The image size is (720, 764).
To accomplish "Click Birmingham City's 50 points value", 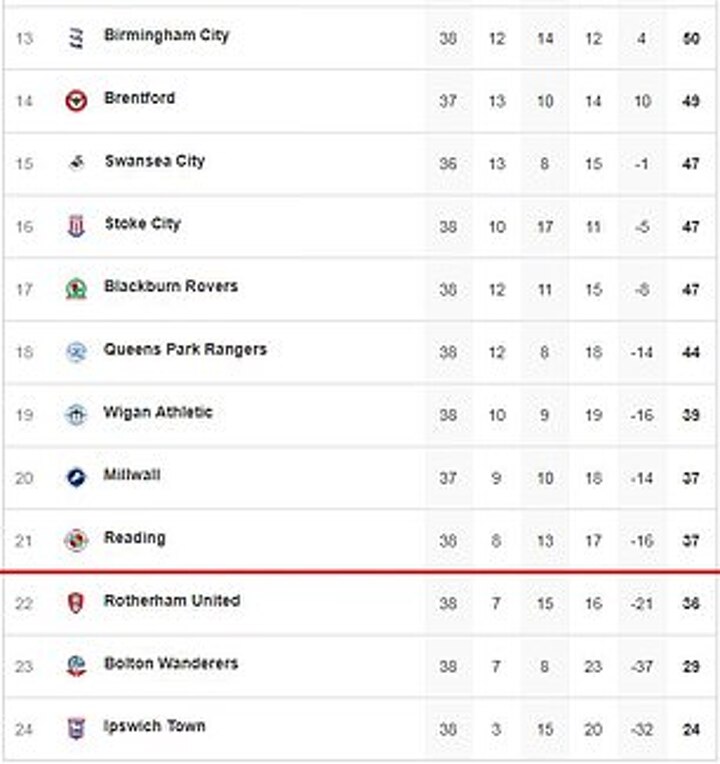I will point(691,39).
